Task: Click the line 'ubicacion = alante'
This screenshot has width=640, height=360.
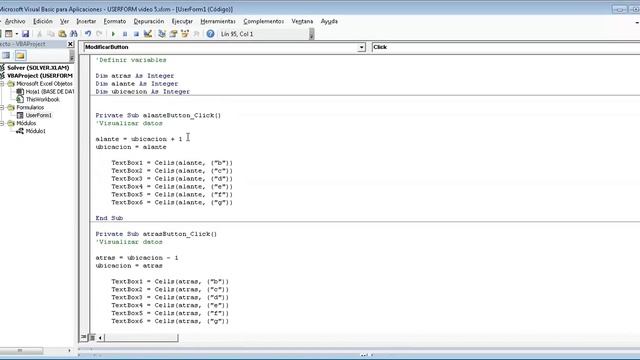Action: pyautogui.click(x=131, y=147)
